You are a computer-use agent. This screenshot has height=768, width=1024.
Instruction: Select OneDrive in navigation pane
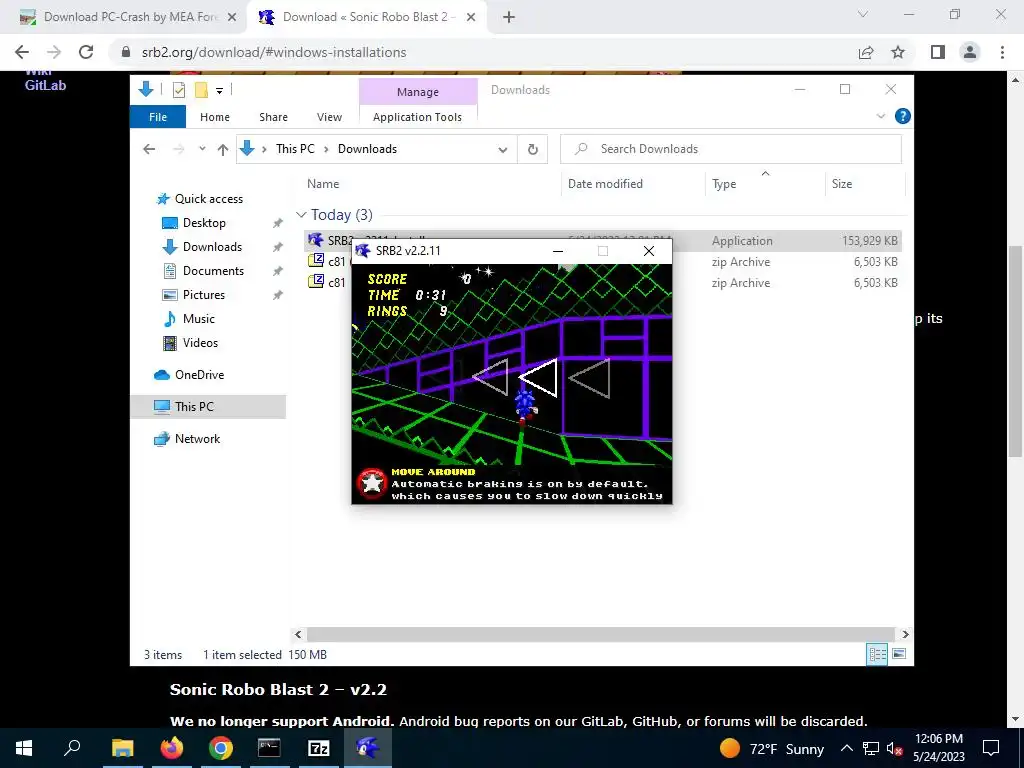(x=199, y=375)
